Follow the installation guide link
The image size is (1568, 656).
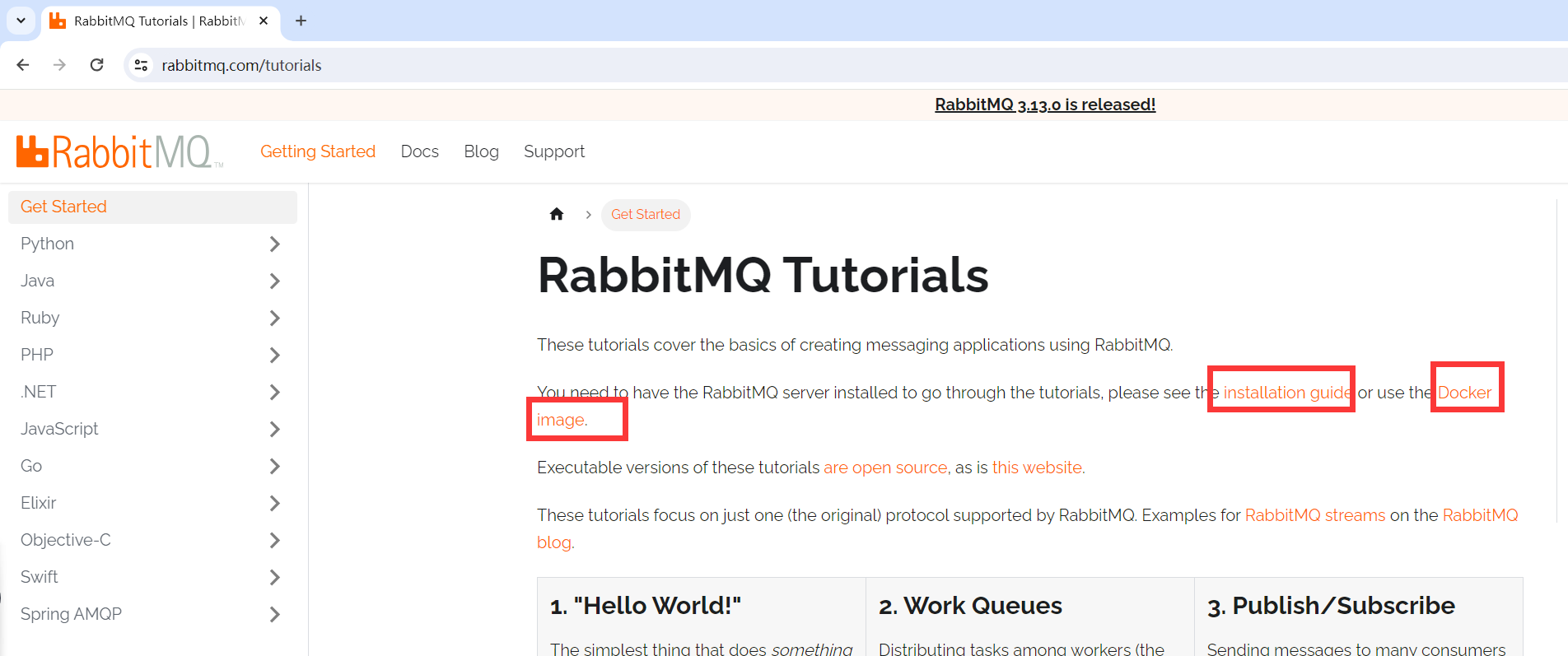[x=1287, y=393]
